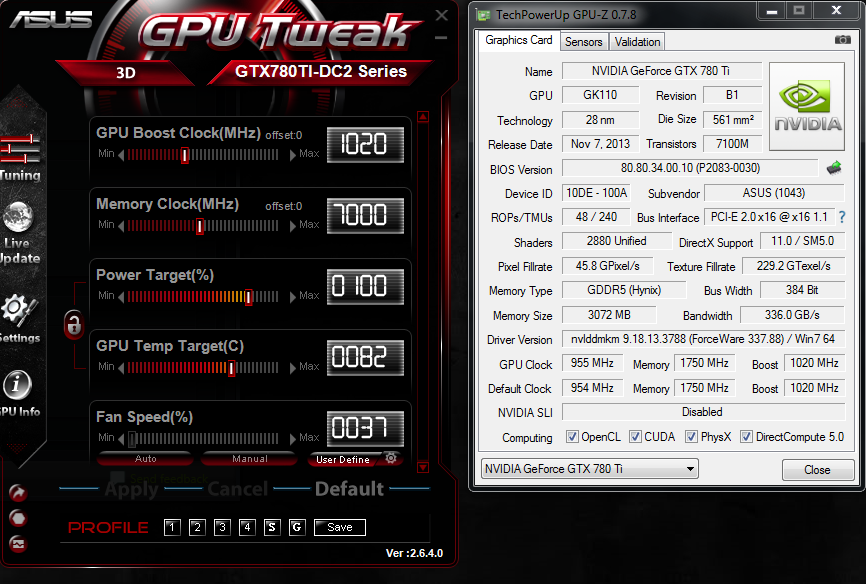866x584 pixels.
Task: Load profile 2
Action: point(197,527)
